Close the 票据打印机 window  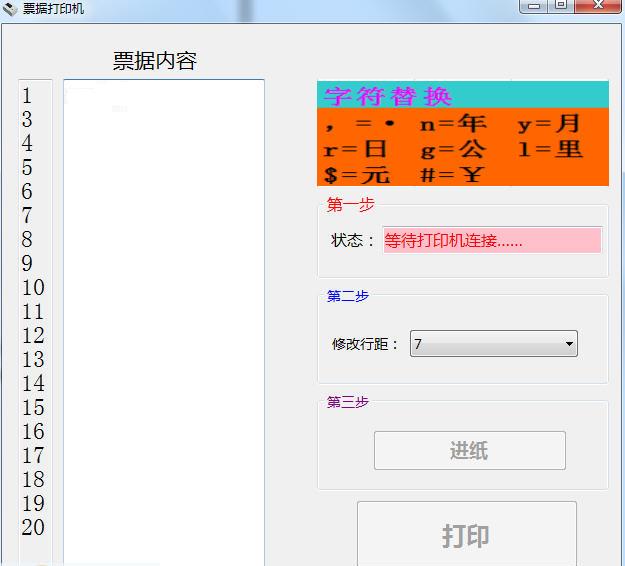pos(598,6)
